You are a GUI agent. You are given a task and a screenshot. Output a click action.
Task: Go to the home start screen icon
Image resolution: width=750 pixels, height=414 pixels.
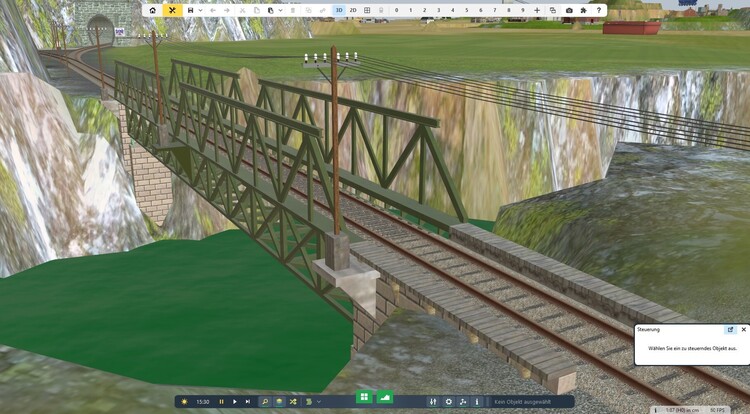[x=153, y=10]
